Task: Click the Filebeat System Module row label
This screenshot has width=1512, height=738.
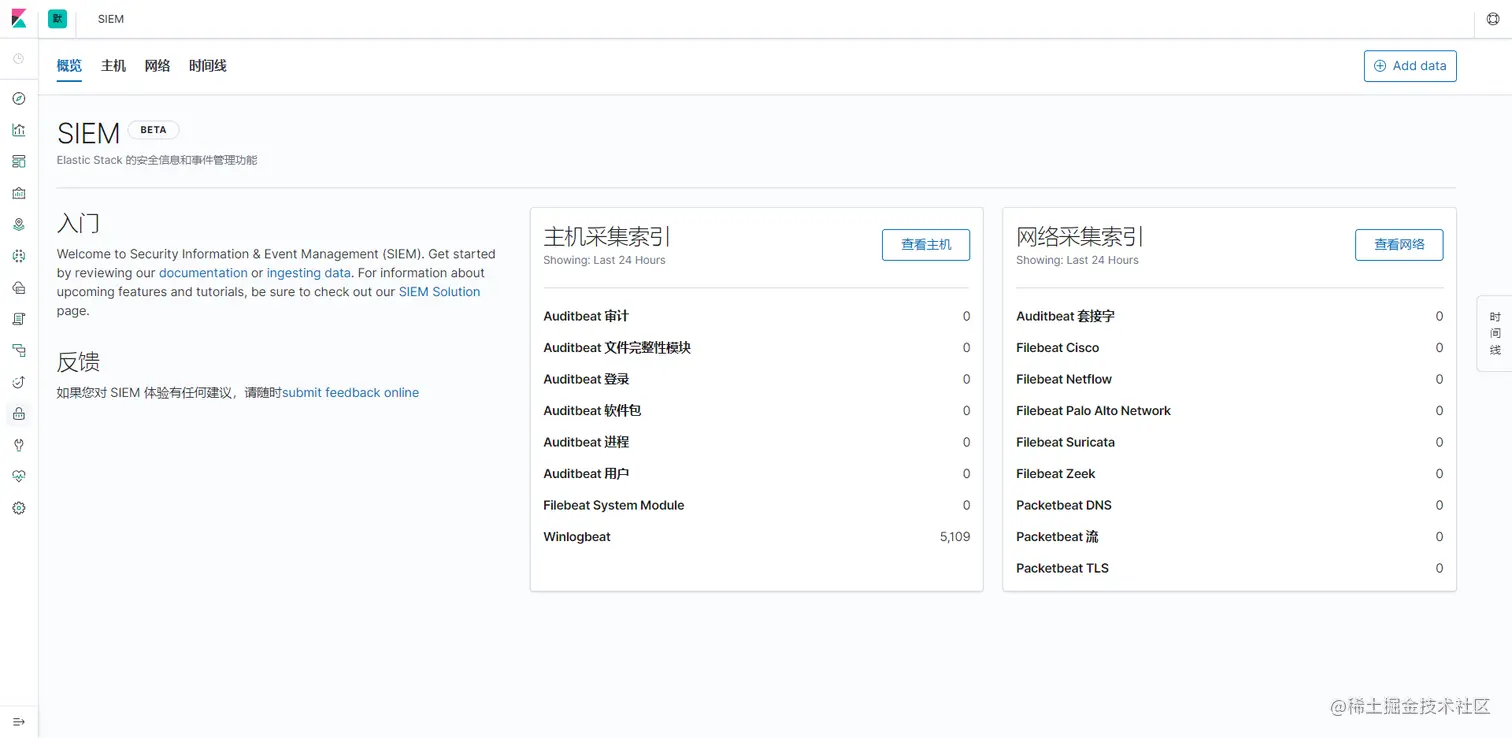Action: point(614,506)
